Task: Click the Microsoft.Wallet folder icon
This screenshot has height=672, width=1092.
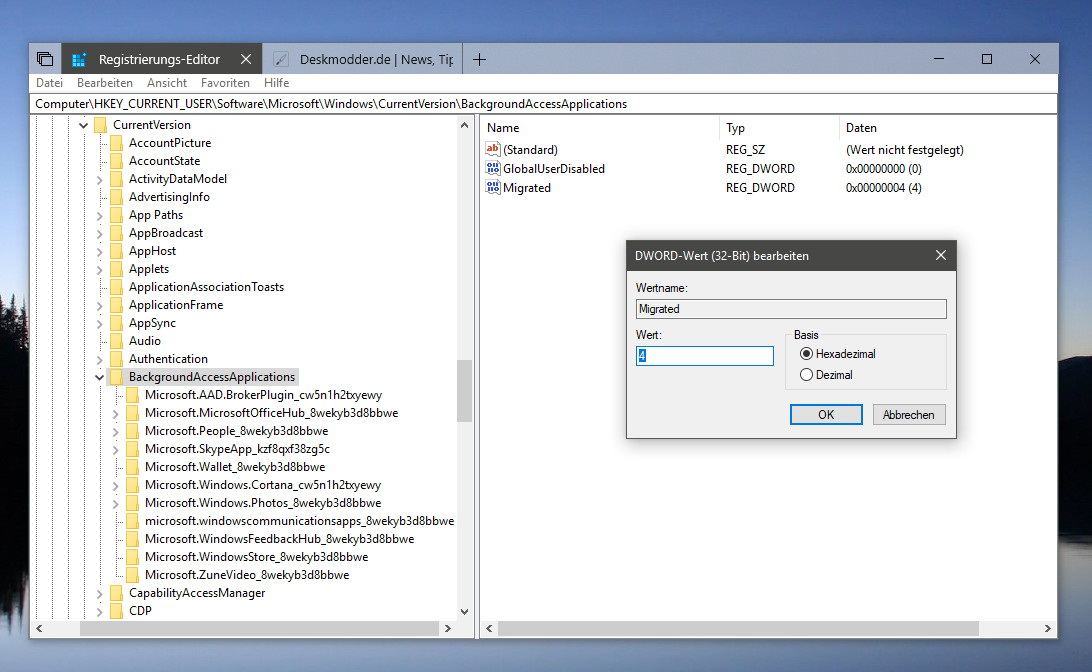Action: coord(132,467)
